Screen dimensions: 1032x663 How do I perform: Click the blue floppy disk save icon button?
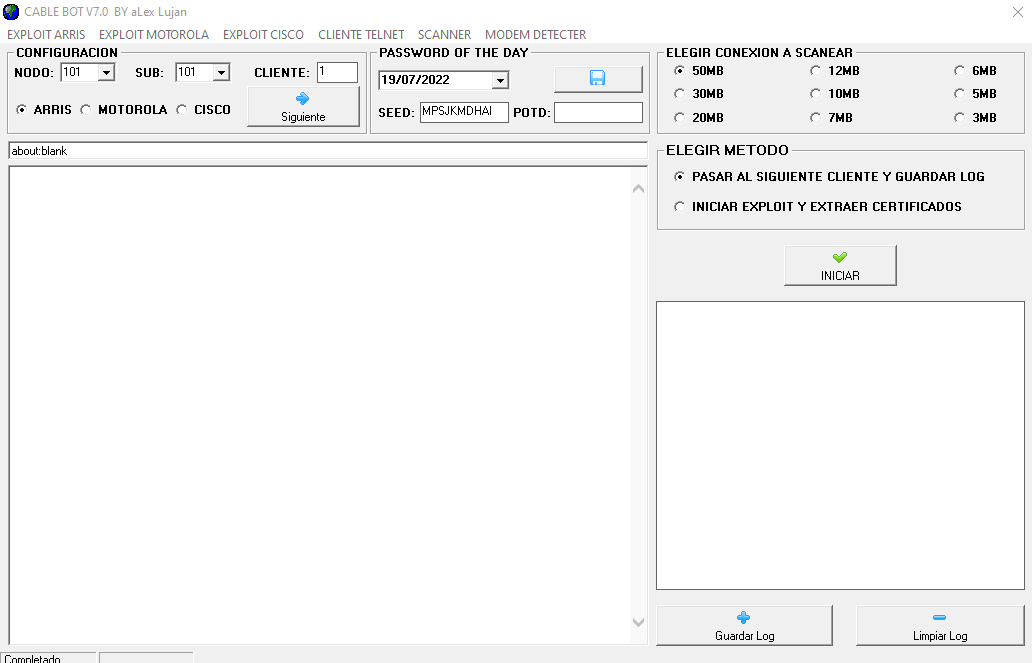pos(598,79)
